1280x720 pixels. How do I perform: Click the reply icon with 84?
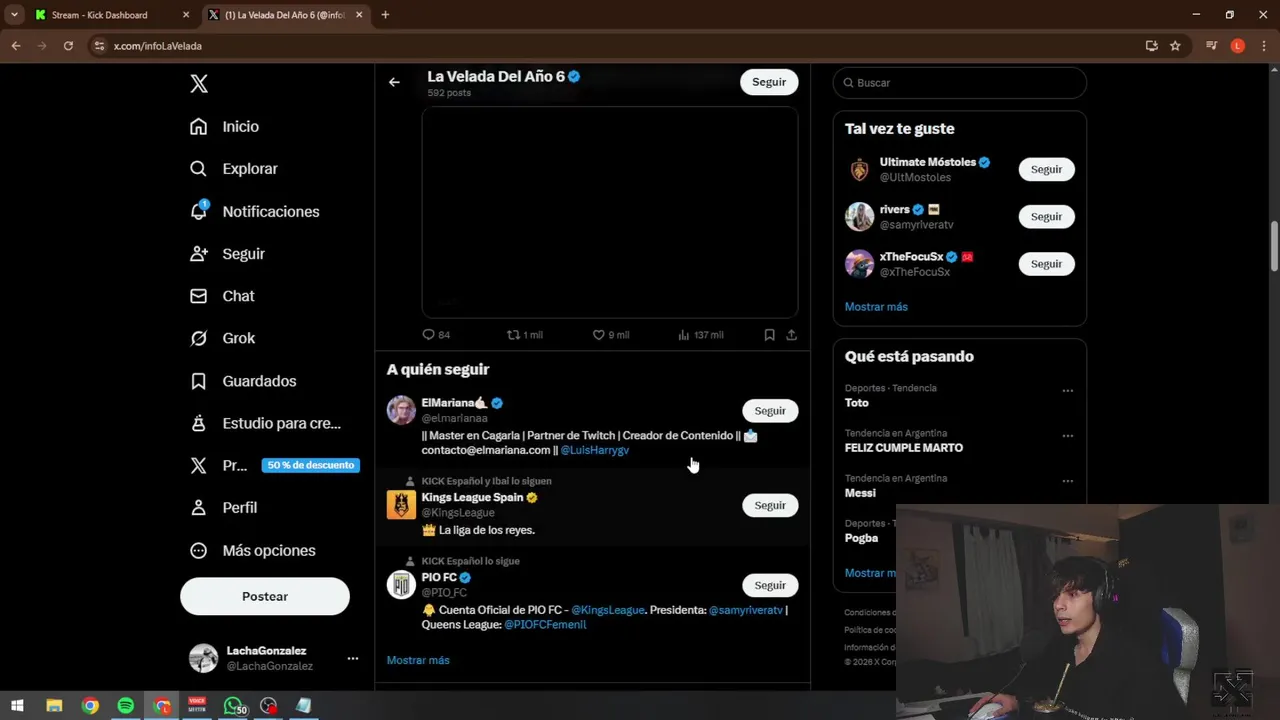[x=436, y=335]
